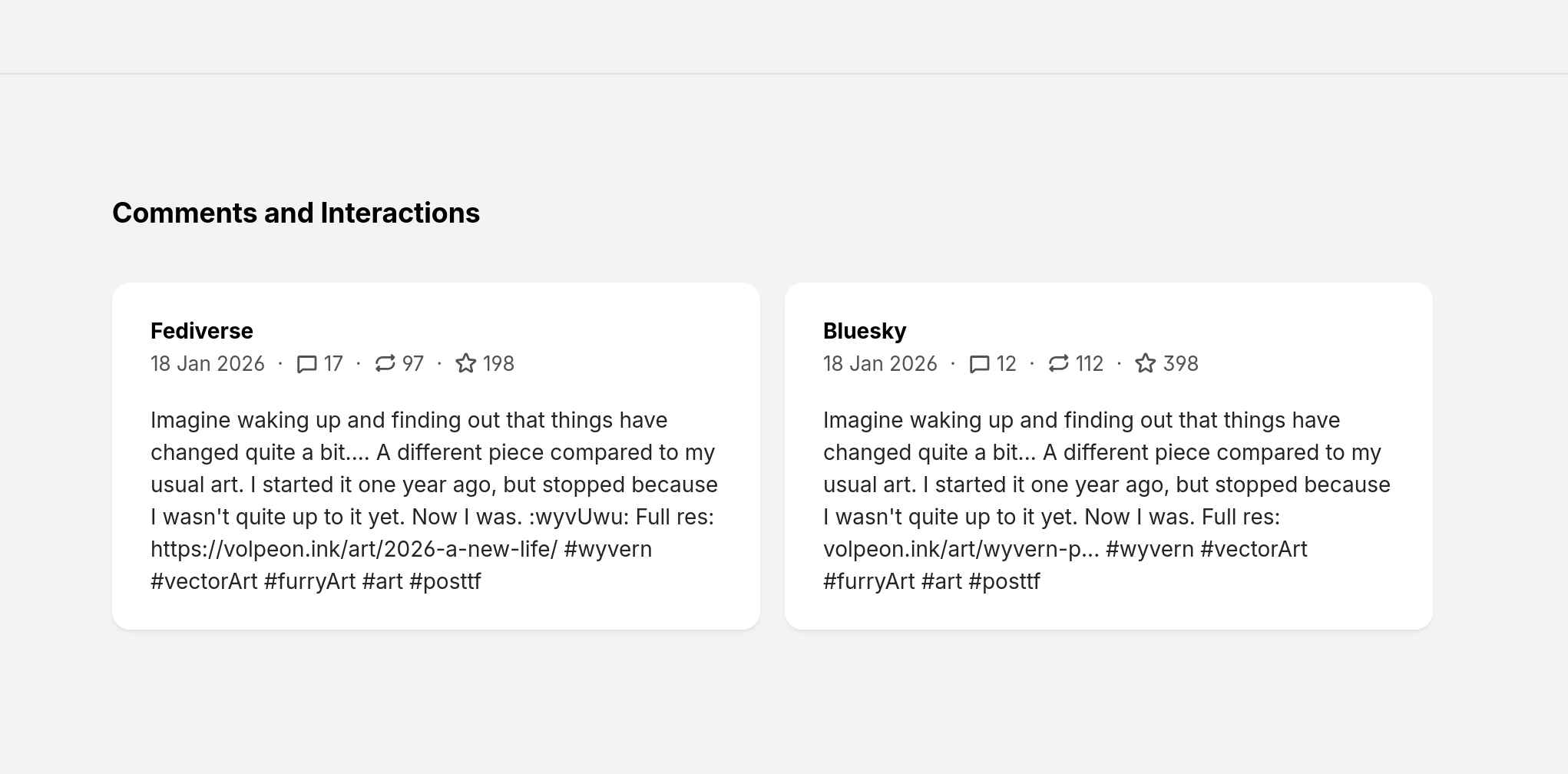Screen dimensions: 1568x774
Task: Click the #posttf hashtag in the Fediverse post
Action: tap(445, 582)
